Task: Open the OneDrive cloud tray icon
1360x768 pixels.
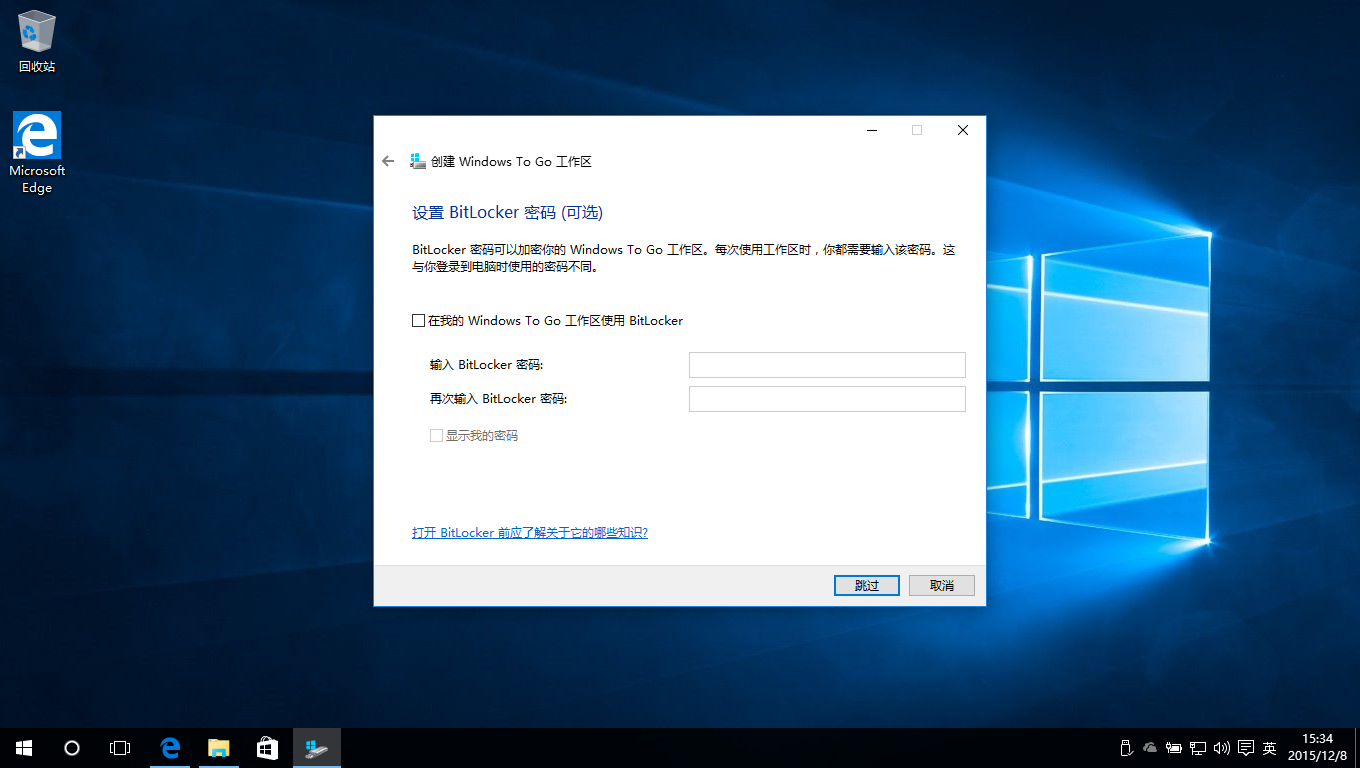Action: [1150, 748]
